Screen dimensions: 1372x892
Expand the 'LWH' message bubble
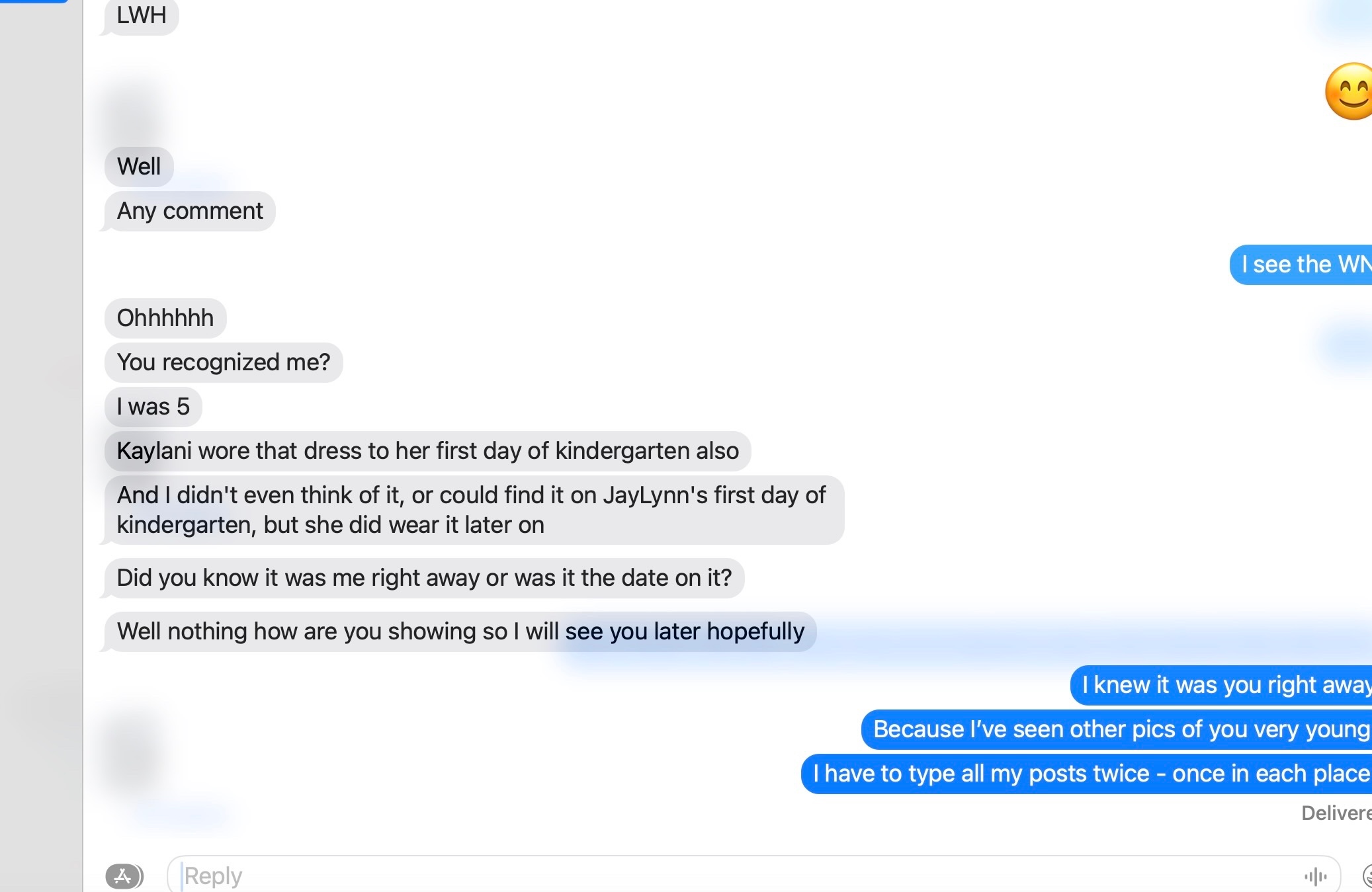(140, 15)
